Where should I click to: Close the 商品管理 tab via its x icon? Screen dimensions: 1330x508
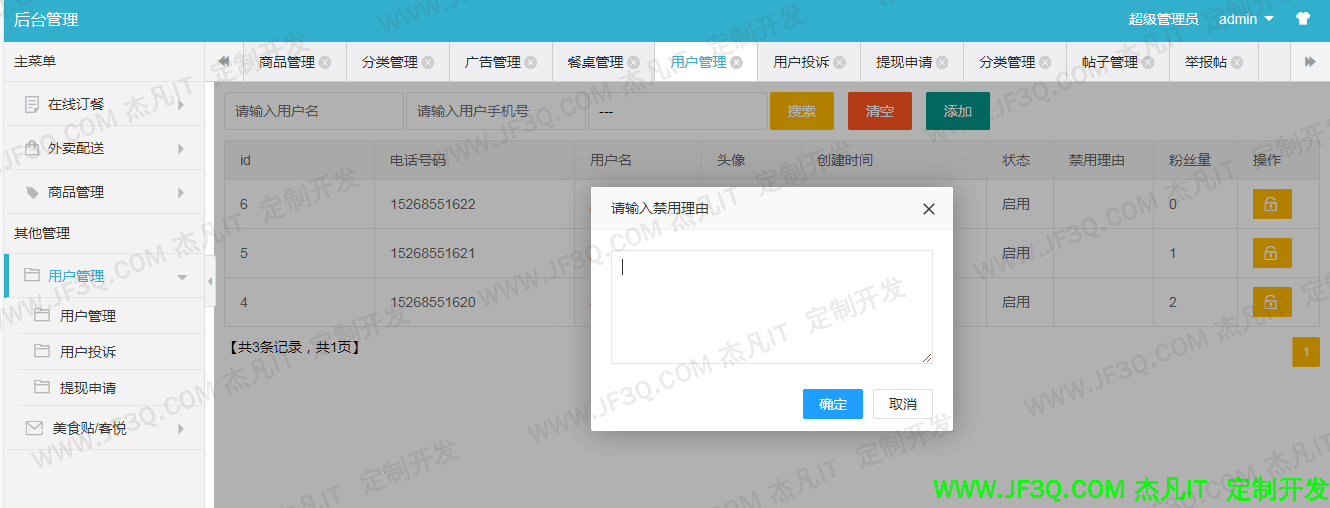(325, 62)
